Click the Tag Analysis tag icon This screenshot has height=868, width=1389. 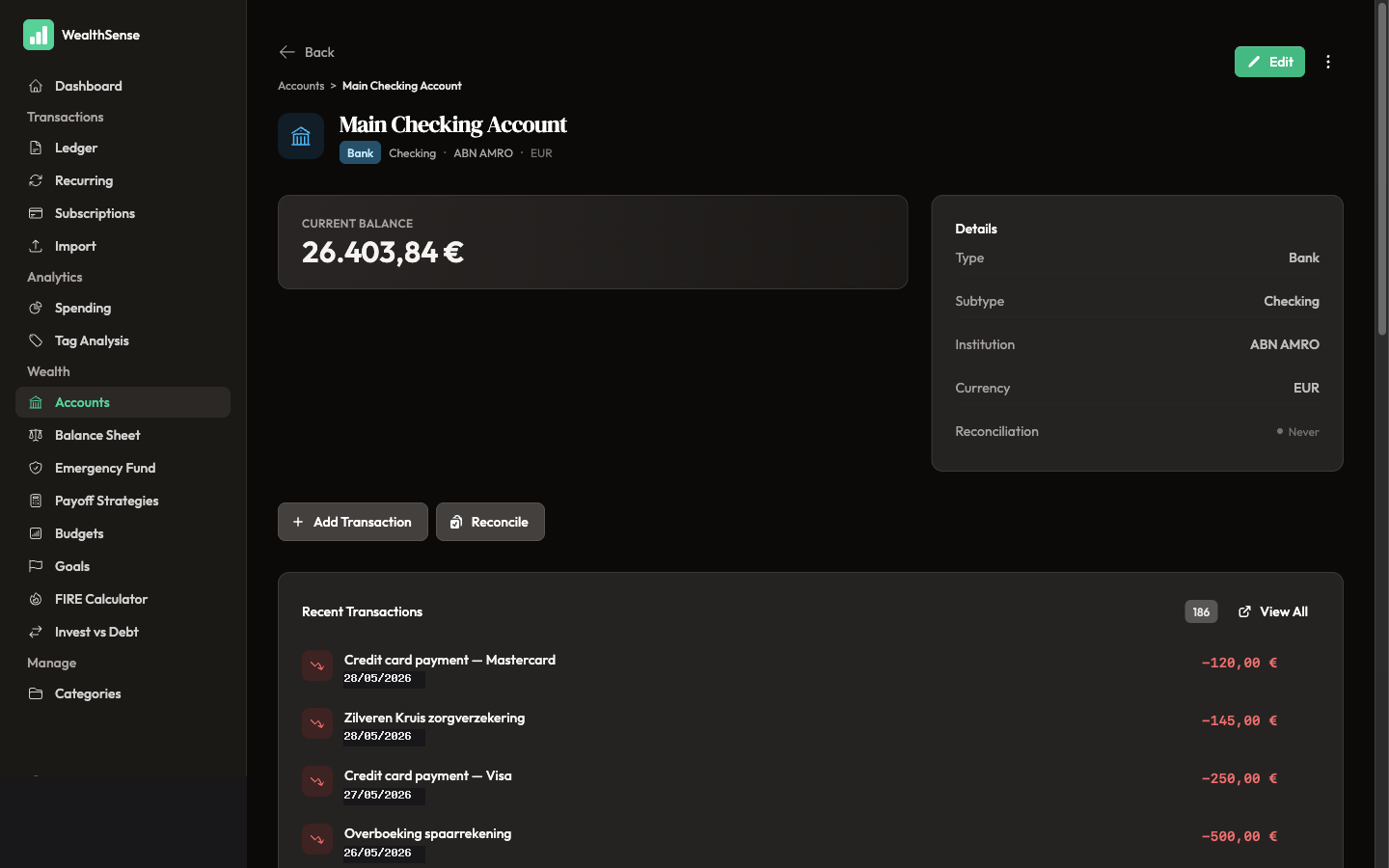[x=36, y=340]
